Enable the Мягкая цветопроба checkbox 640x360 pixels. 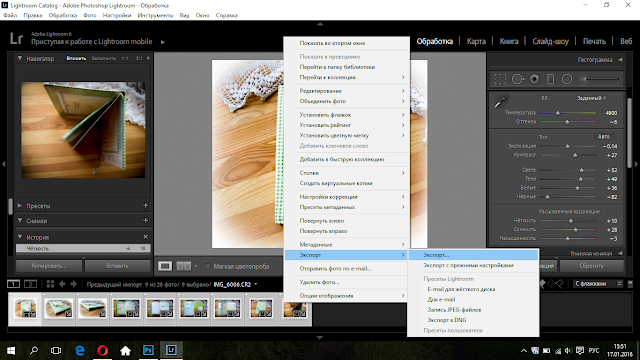pyautogui.click(x=207, y=266)
